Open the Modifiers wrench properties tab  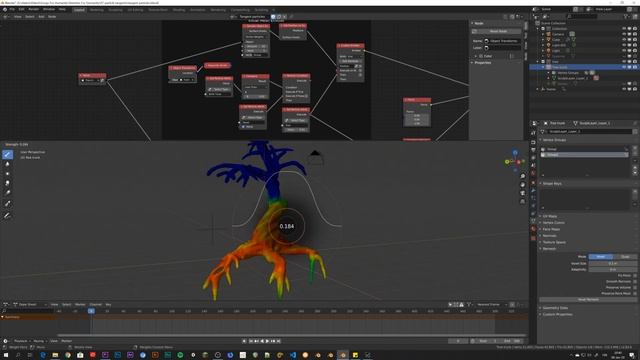point(533,191)
